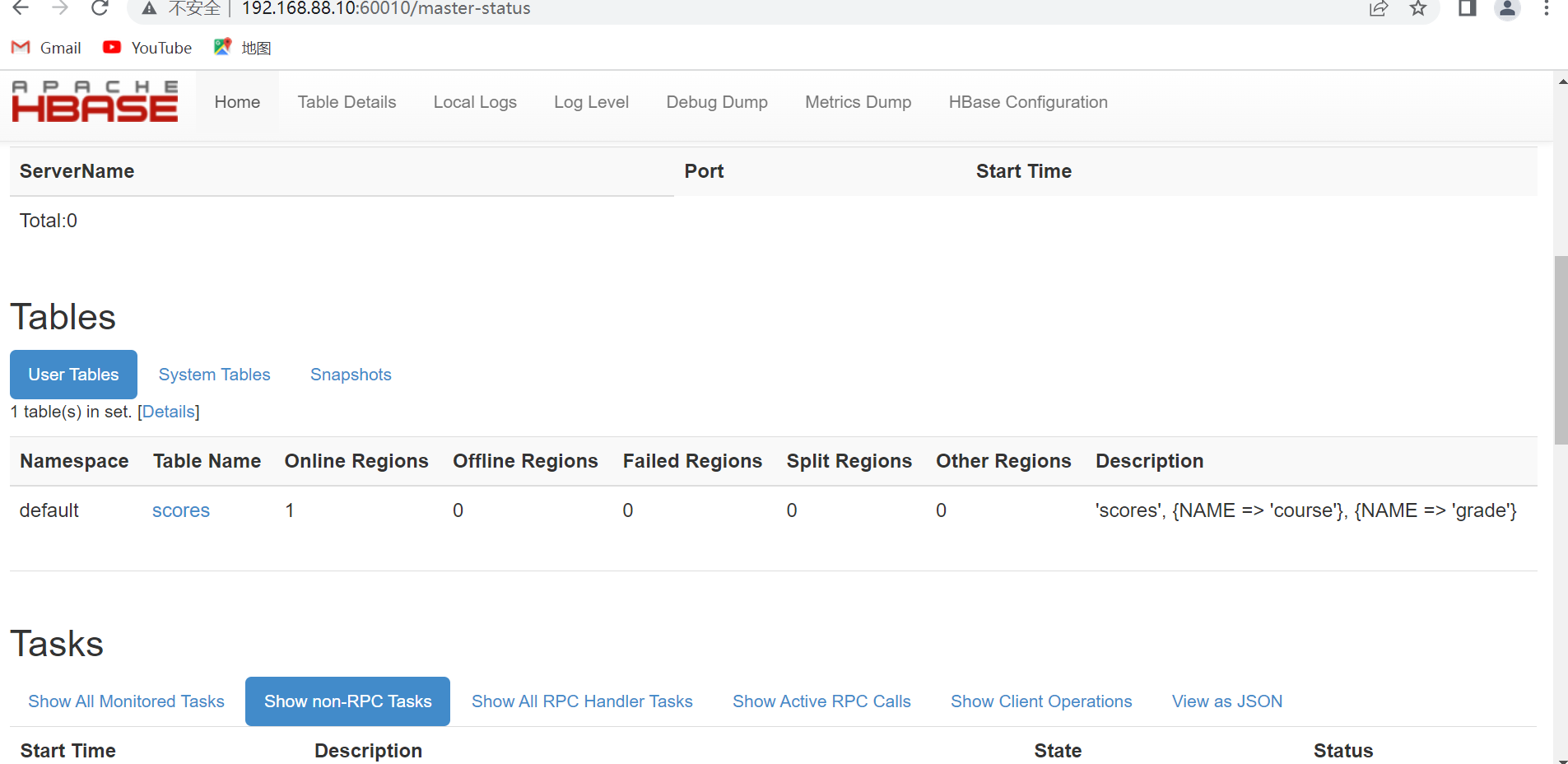Click the not-secure warning triangle icon
Screen dimensions: 1568x764
(x=149, y=8)
